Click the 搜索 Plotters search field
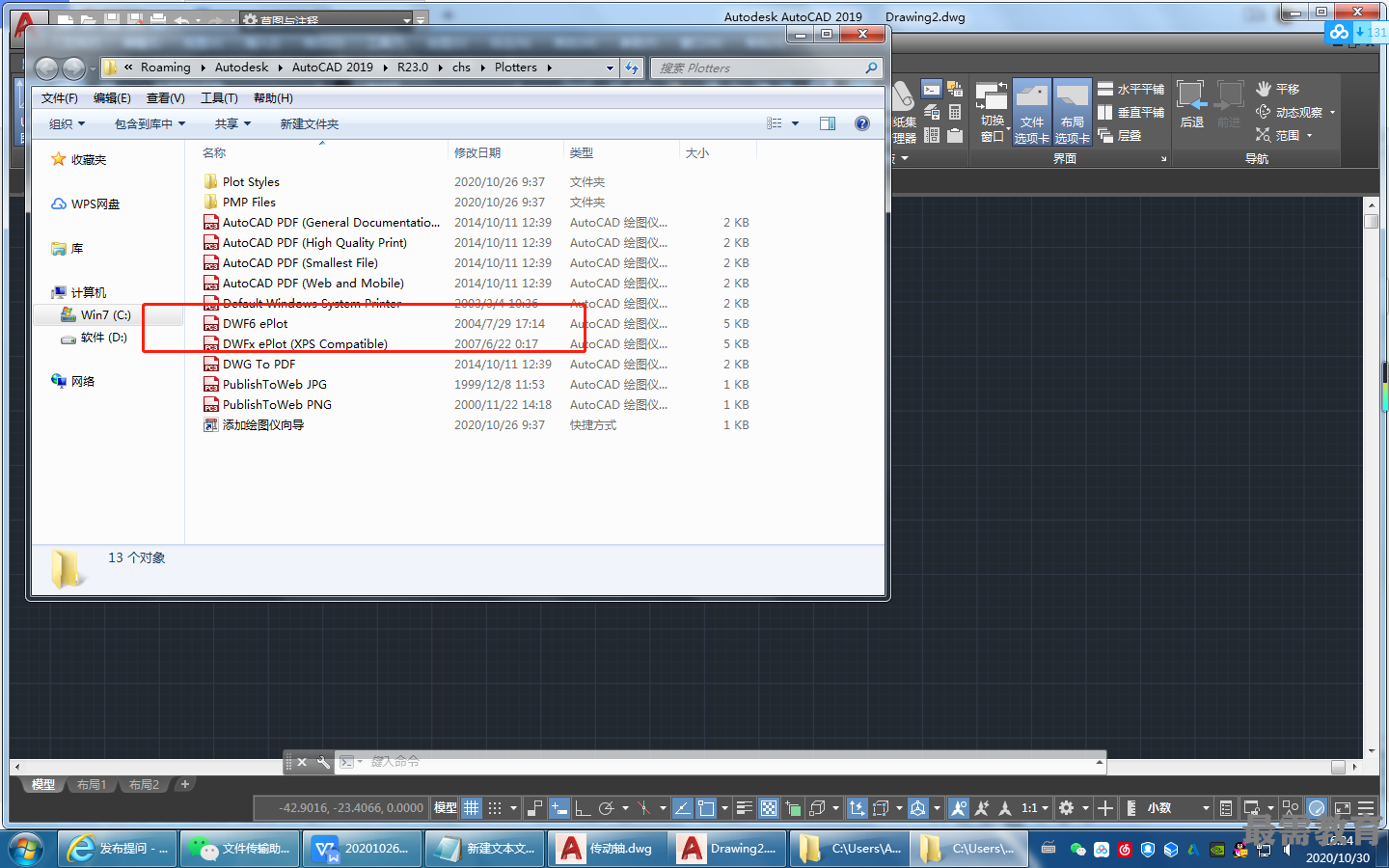Image resolution: width=1389 pixels, height=868 pixels. (x=766, y=68)
